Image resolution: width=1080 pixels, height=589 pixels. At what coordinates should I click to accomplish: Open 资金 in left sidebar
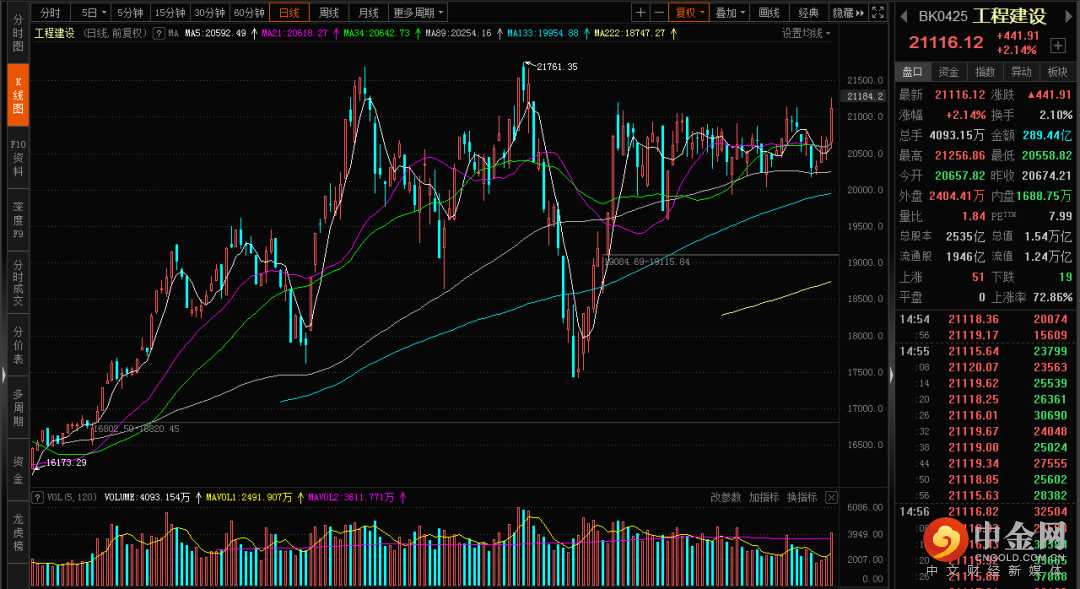(18, 470)
